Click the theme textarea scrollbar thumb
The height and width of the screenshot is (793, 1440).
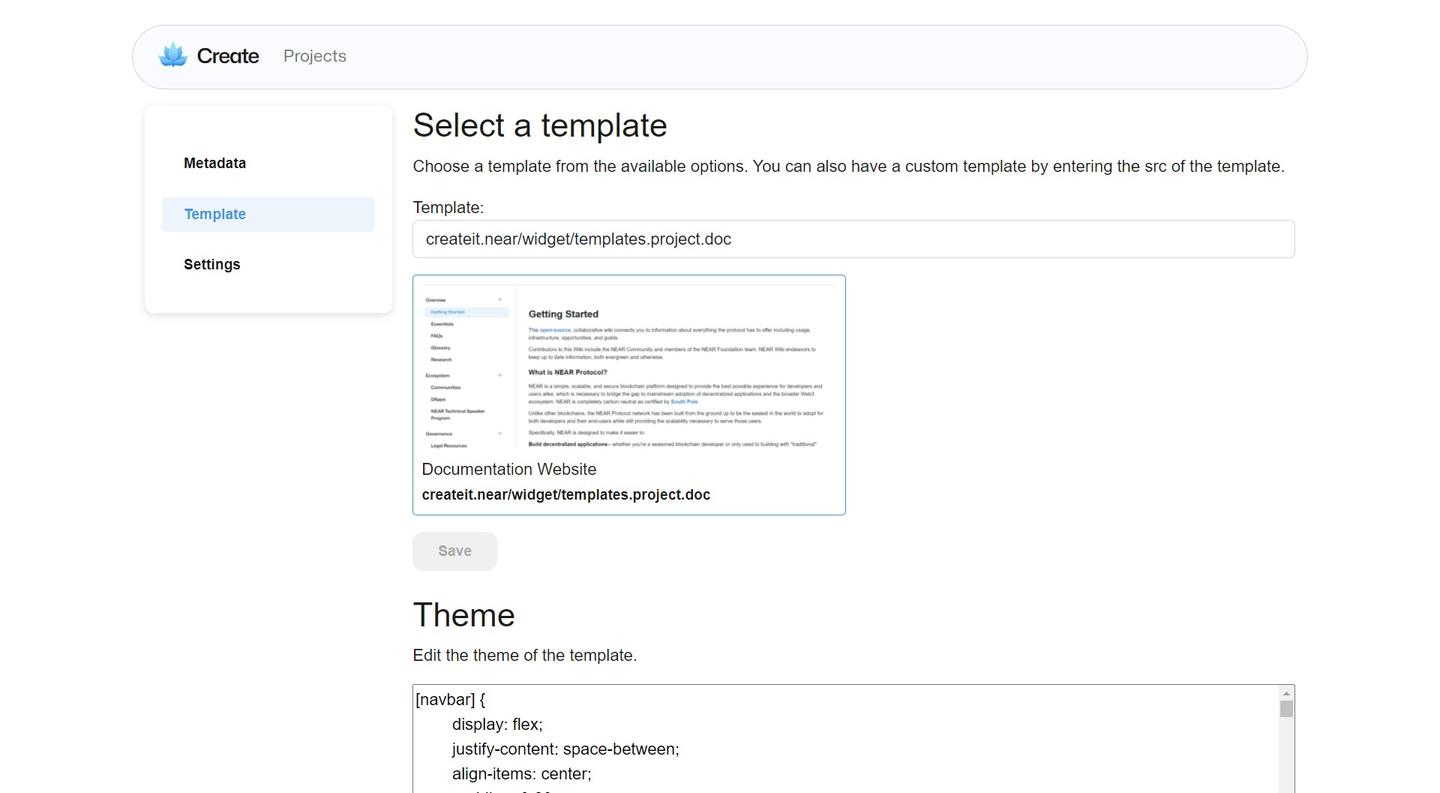pyautogui.click(x=1286, y=709)
